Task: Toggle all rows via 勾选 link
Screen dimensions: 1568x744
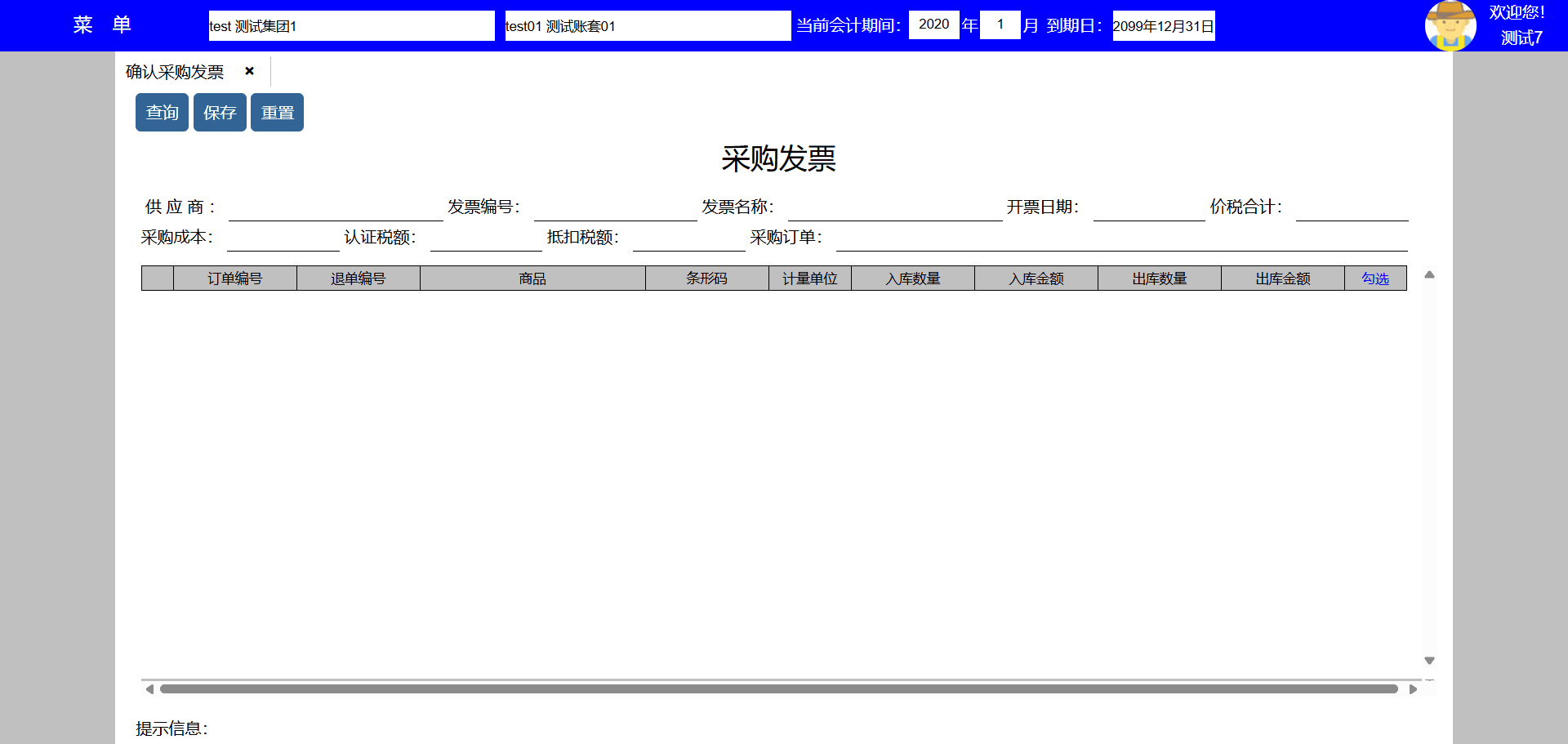Action: (x=1374, y=278)
